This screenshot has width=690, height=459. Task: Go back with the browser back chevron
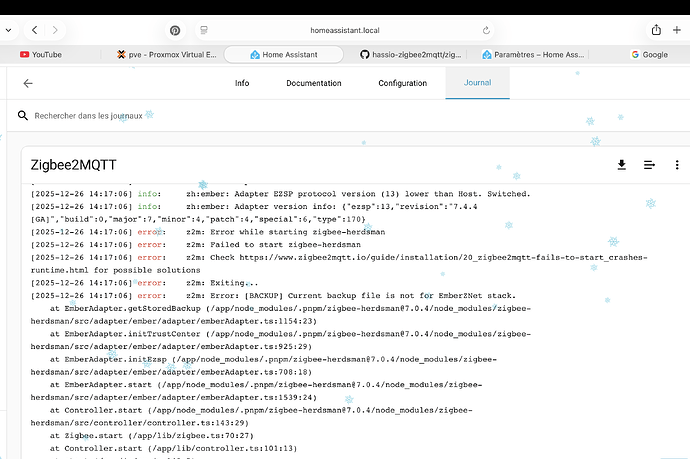[36, 31]
